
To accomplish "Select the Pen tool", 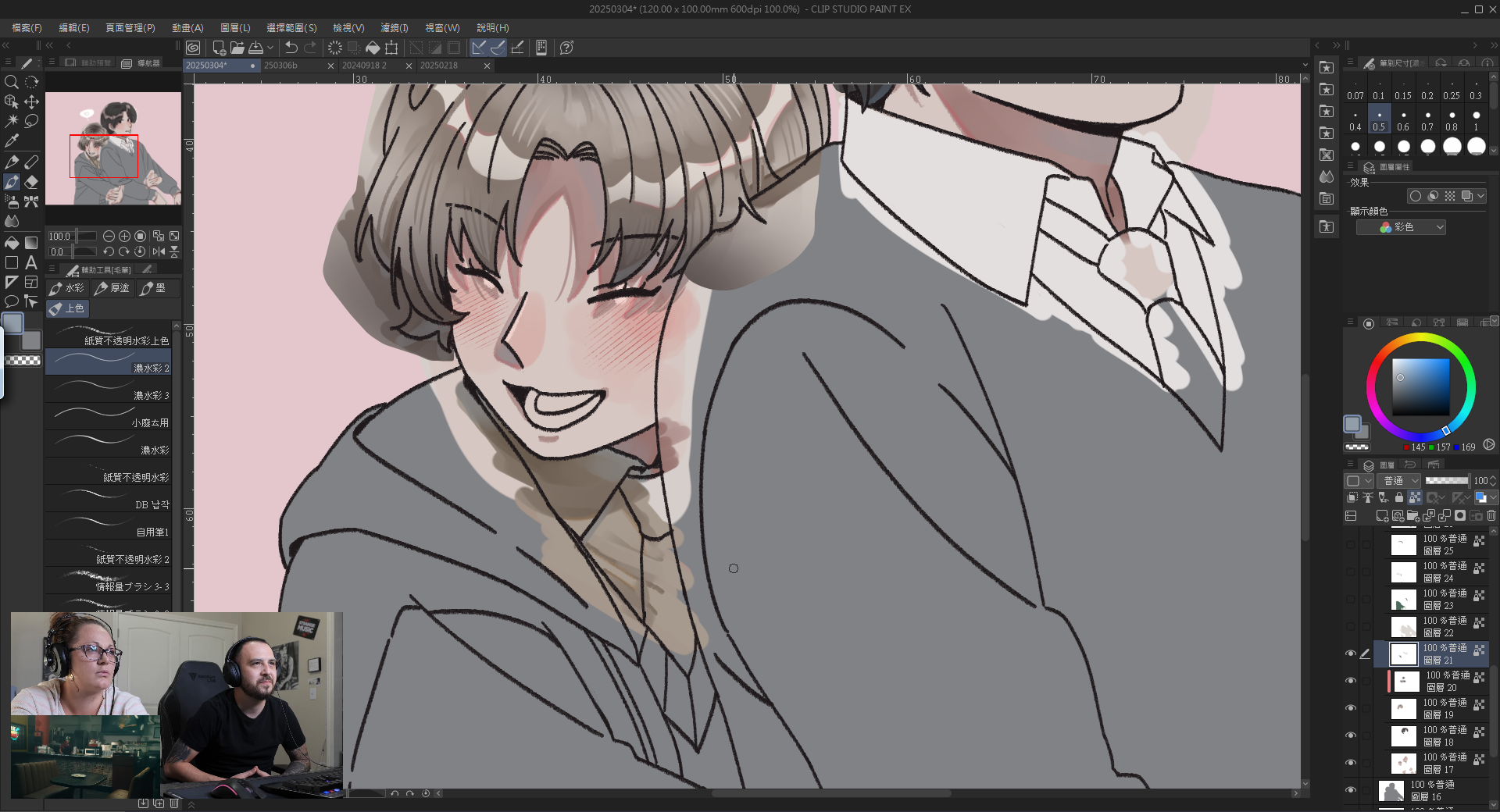I will 11,162.
